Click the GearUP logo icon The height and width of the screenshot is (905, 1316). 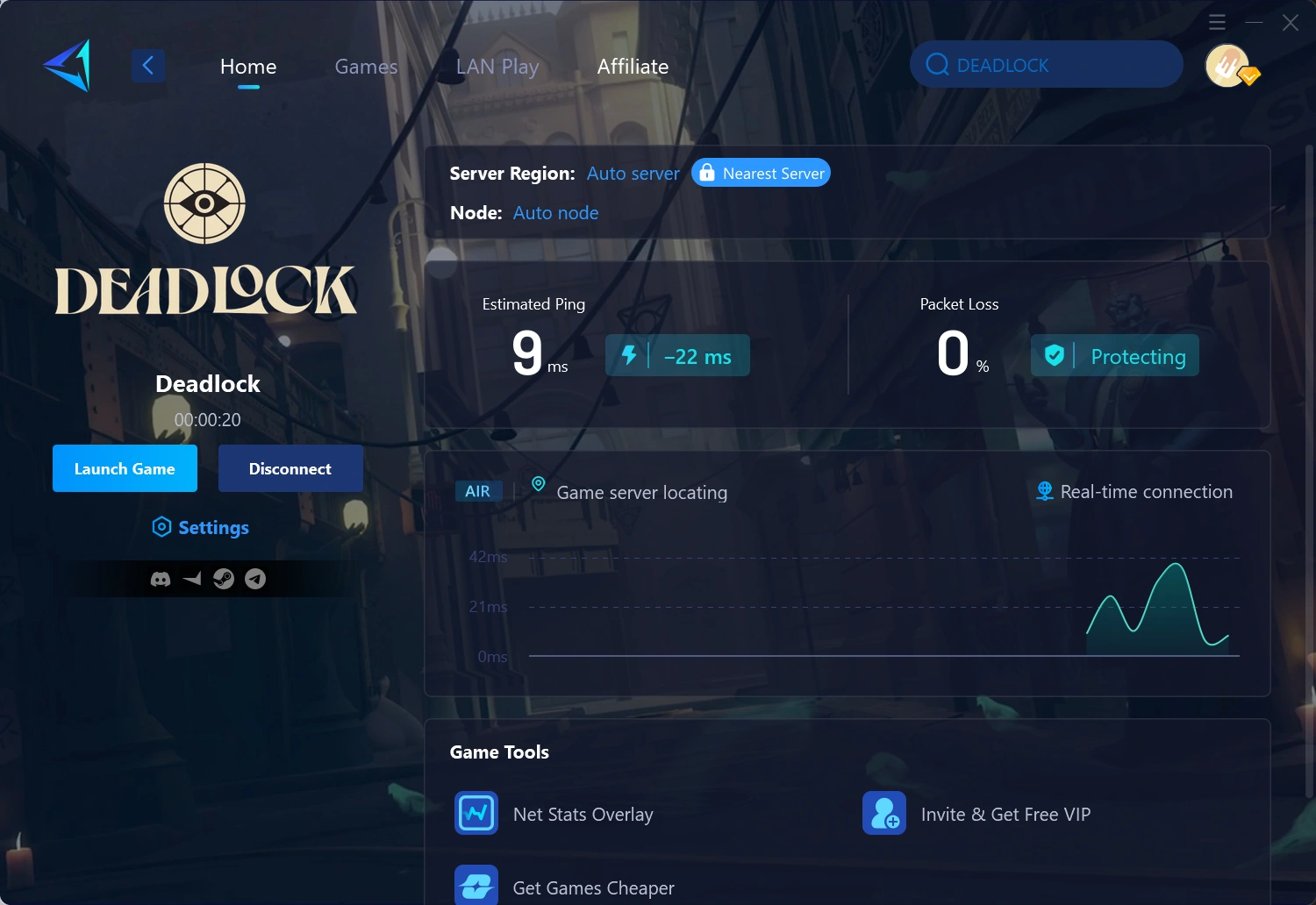67,65
